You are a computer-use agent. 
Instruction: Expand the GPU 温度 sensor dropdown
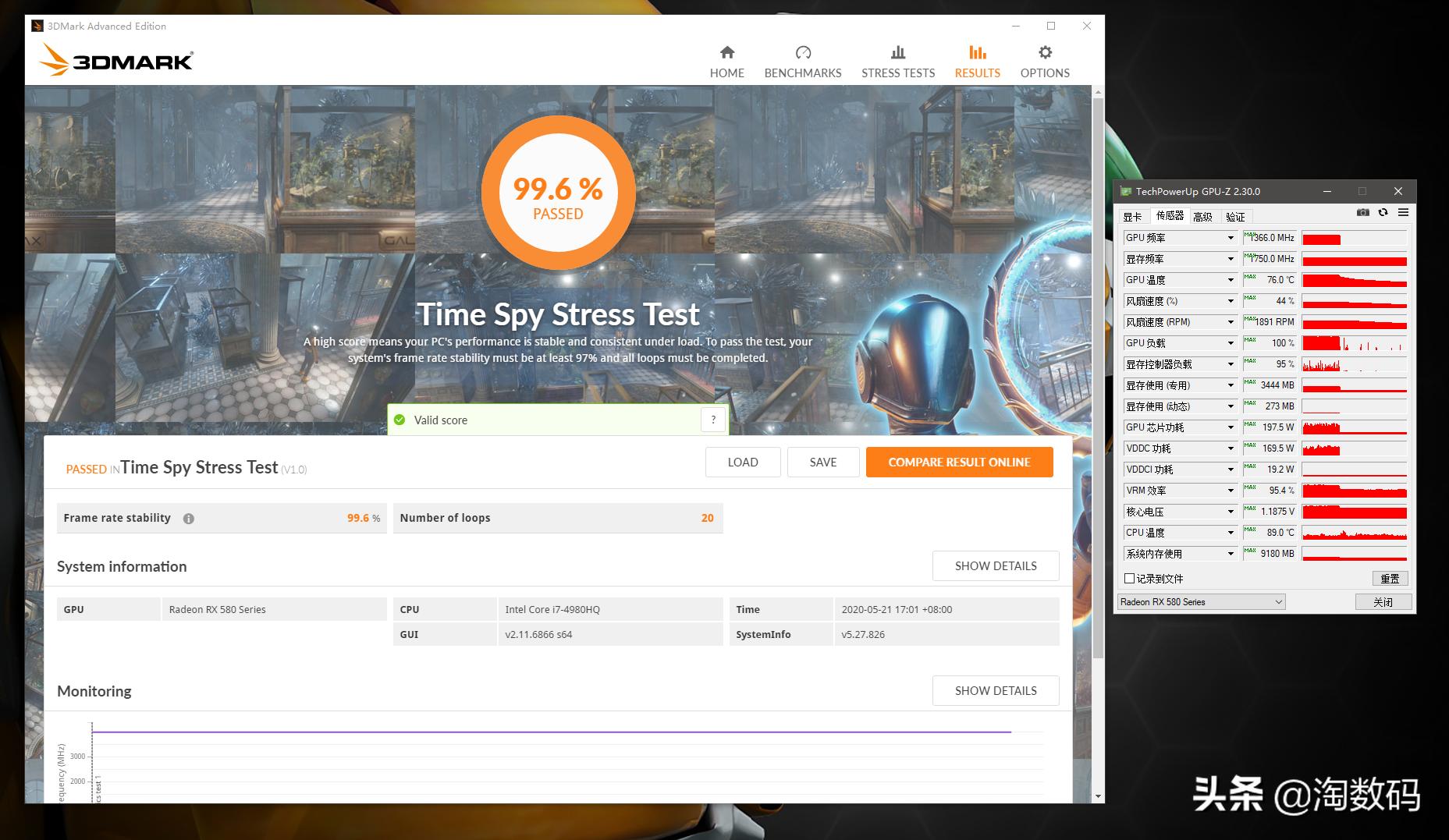point(1231,280)
